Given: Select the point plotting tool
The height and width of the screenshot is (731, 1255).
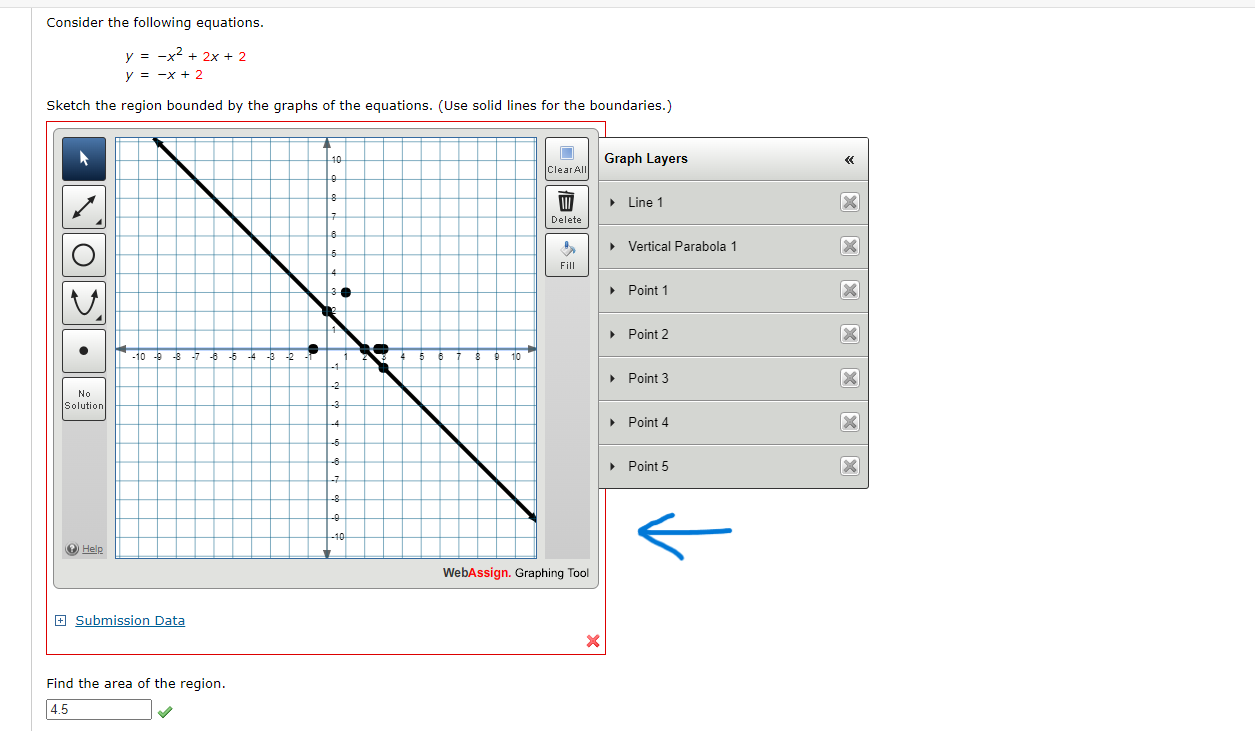Looking at the screenshot, I should 83,350.
